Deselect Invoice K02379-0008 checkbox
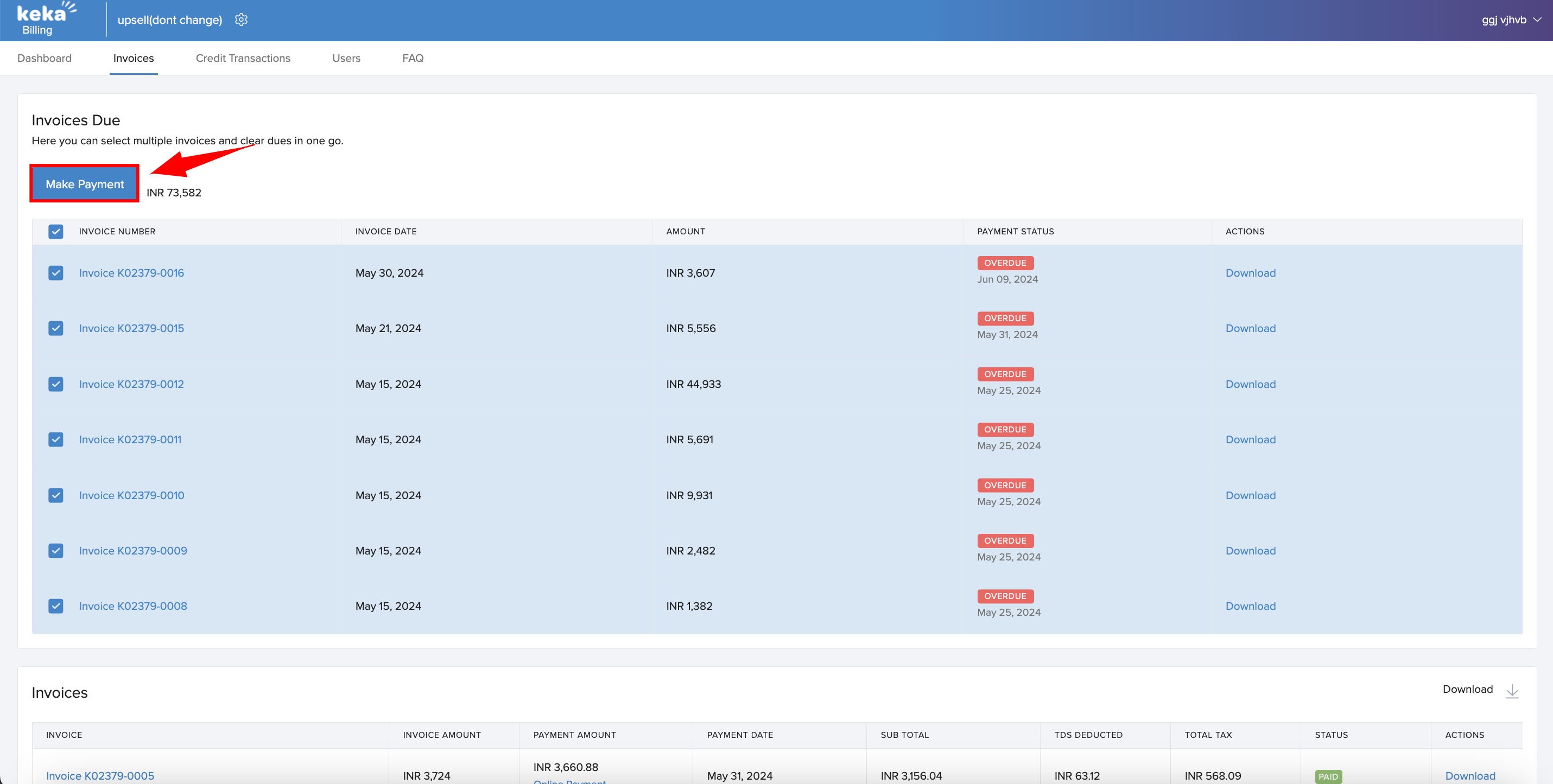The height and width of the screenshot is (784, 1553). [x=55, y=606]
